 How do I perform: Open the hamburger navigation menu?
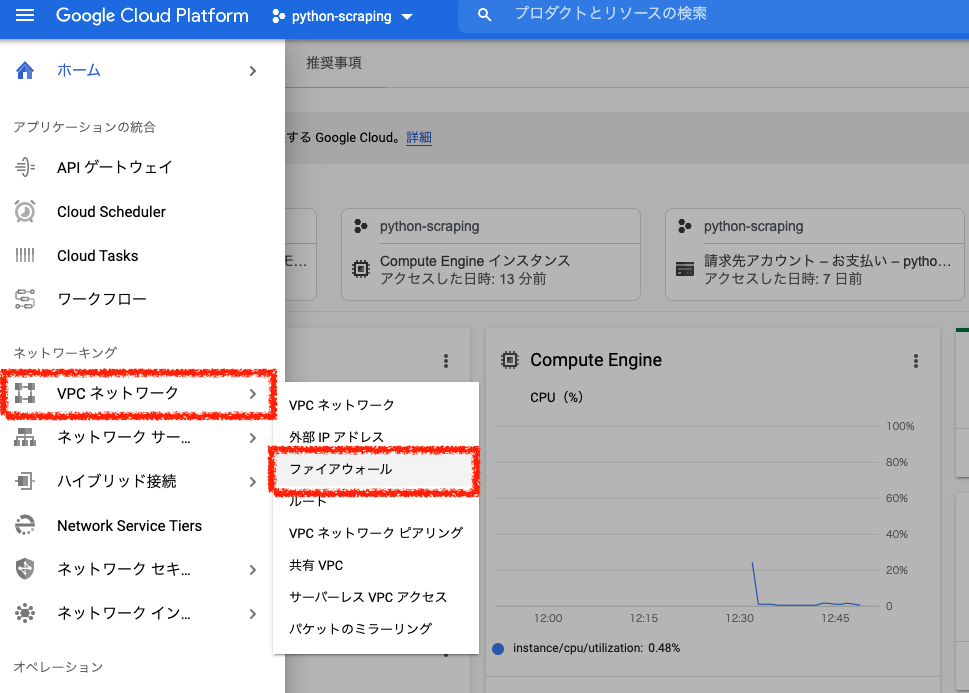(x=25, y=15)
